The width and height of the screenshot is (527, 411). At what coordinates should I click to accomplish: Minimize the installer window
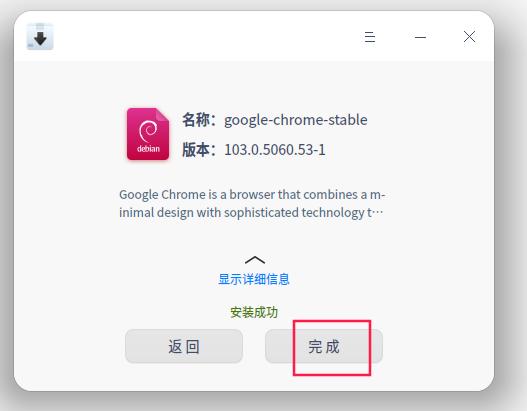[x=420, y=37]
